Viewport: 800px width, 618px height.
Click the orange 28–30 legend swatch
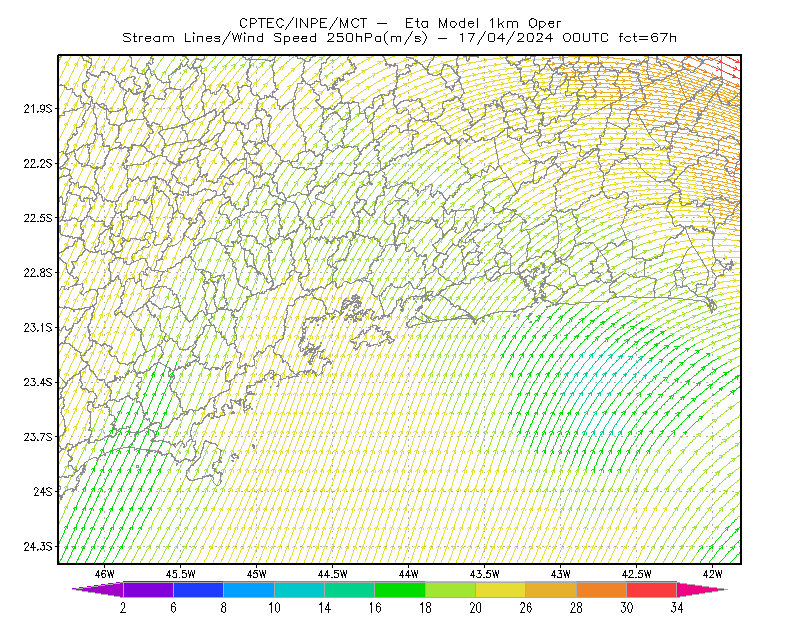point(602,589)
